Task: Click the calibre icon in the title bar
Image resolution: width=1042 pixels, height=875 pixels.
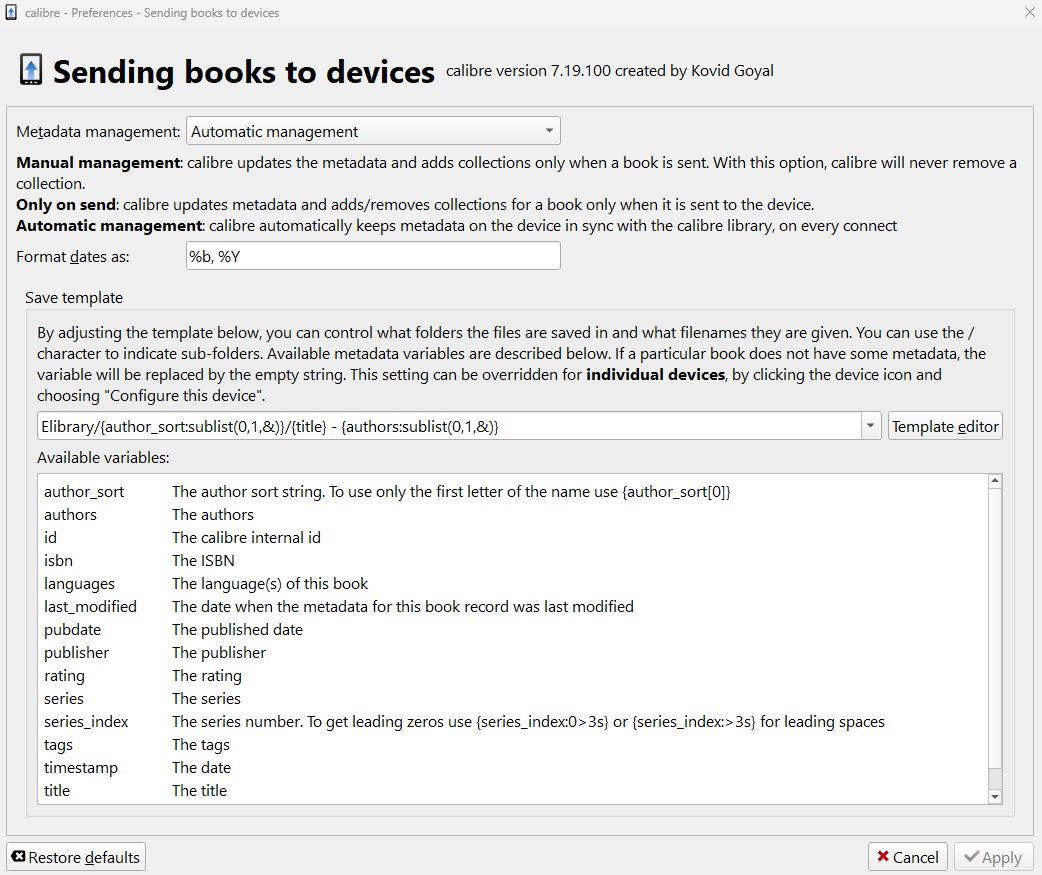Action: [12, 13]
